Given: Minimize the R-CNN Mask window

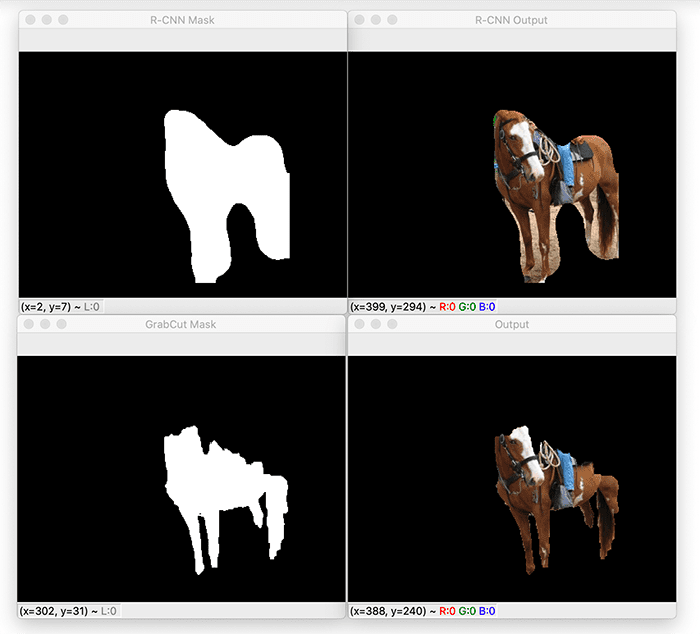Looking at the screenshot, I should point(47,20).
